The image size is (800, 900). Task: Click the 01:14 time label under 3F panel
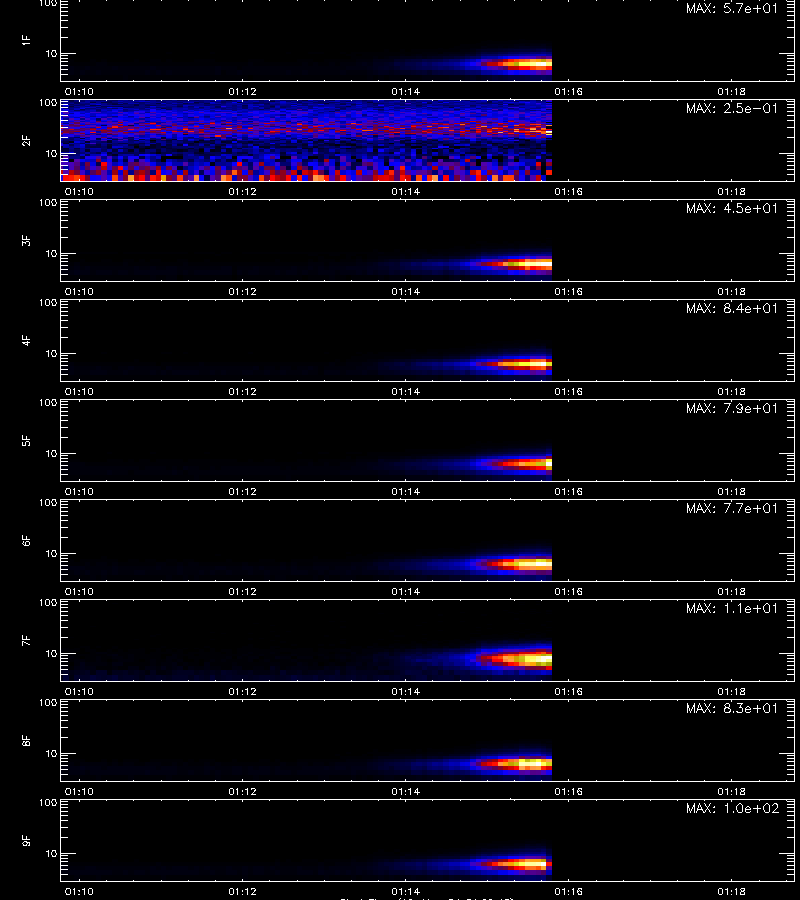(405, 292)
